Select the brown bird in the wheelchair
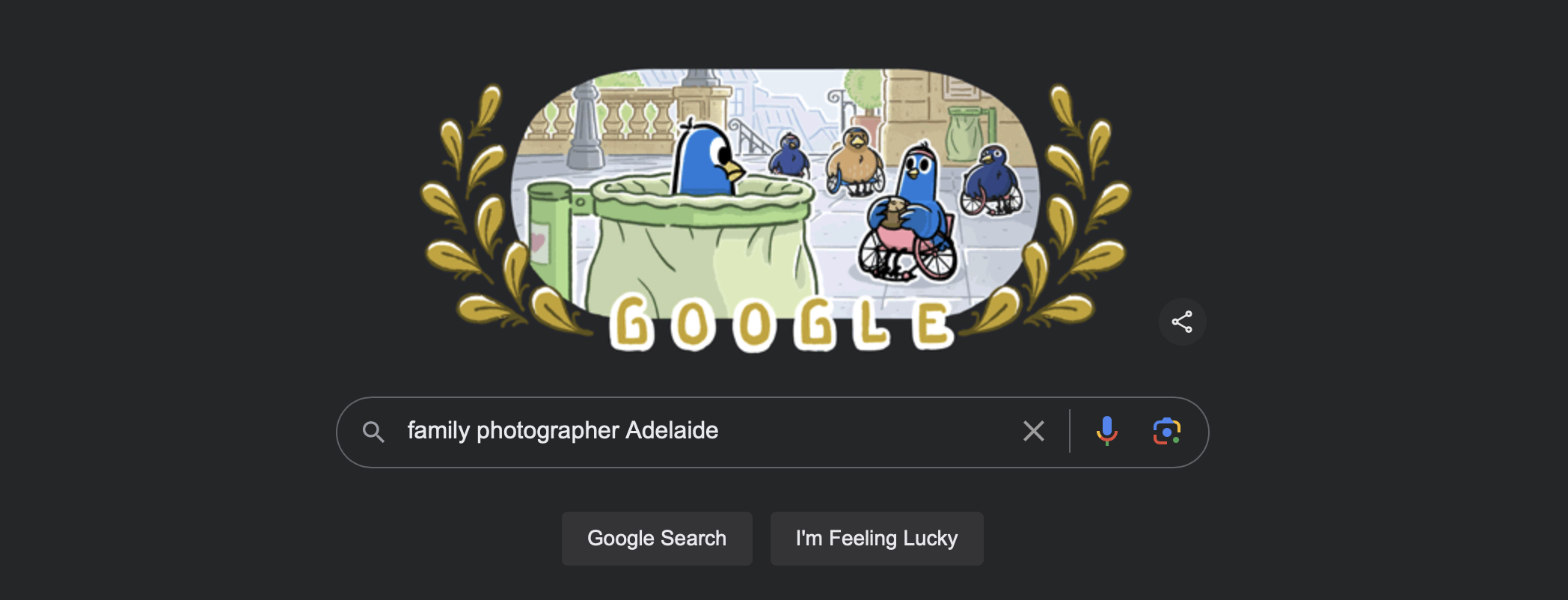Screen dimensions: 1568x600 point(855,161)
